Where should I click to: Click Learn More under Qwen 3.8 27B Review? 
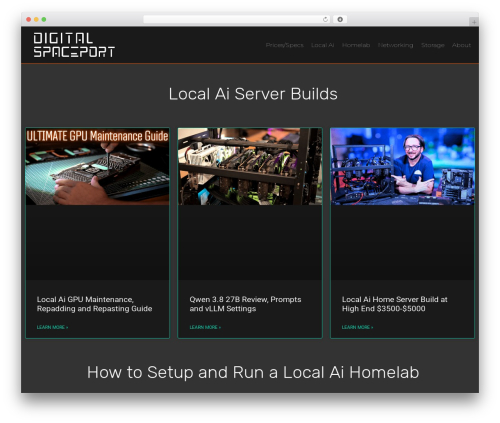coord(205,327)
